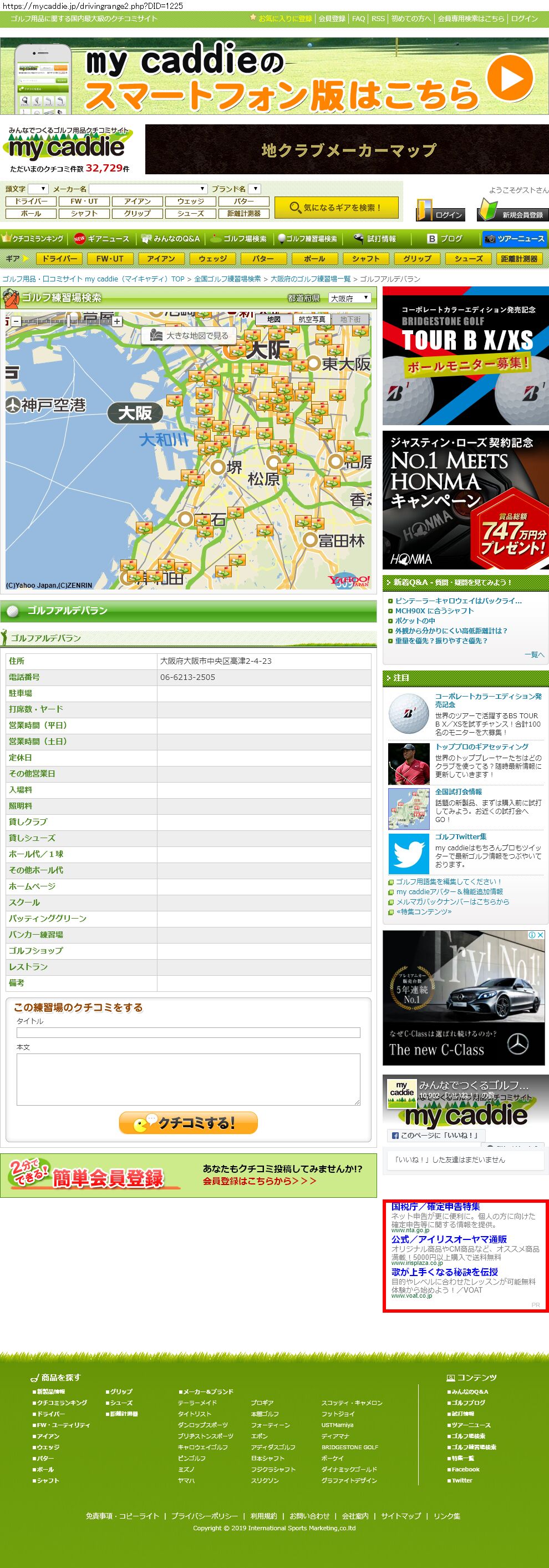Click footer サイトマップ link
This screenshot has width=549, height=1568.
(x=400, y=1516)
